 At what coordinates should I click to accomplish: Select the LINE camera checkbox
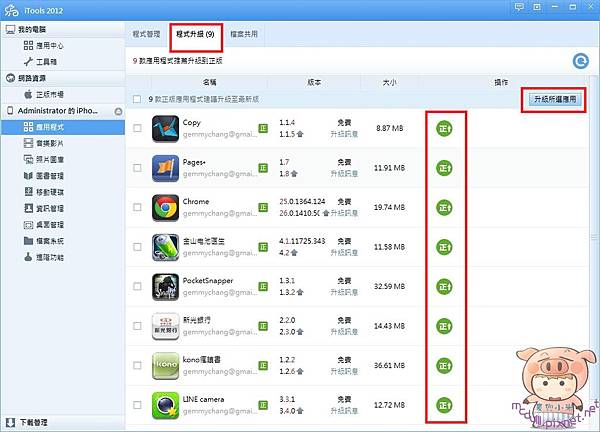(137, 405)
